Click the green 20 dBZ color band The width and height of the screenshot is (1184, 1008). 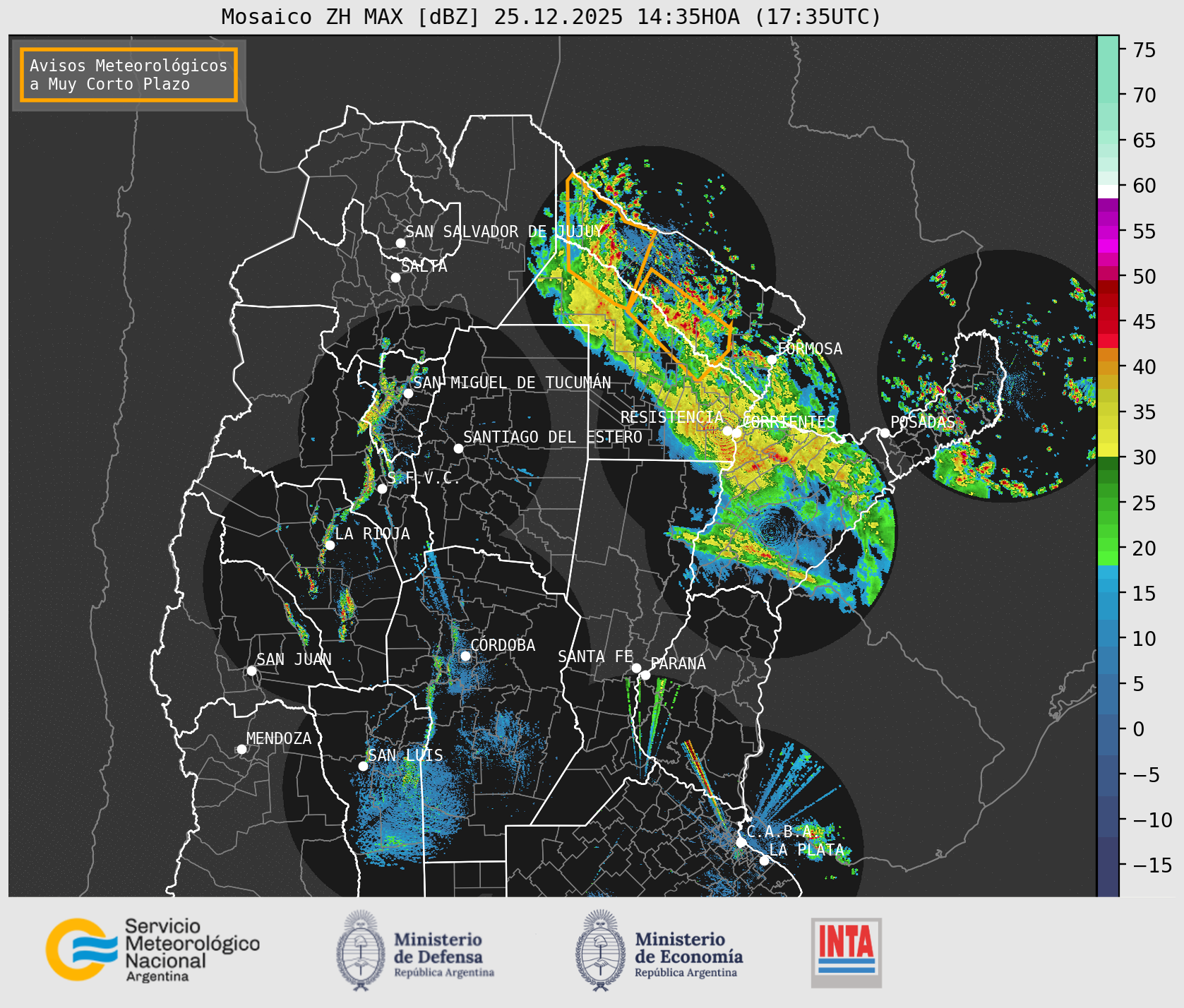pyautogui.click(x=1108, y=544)
